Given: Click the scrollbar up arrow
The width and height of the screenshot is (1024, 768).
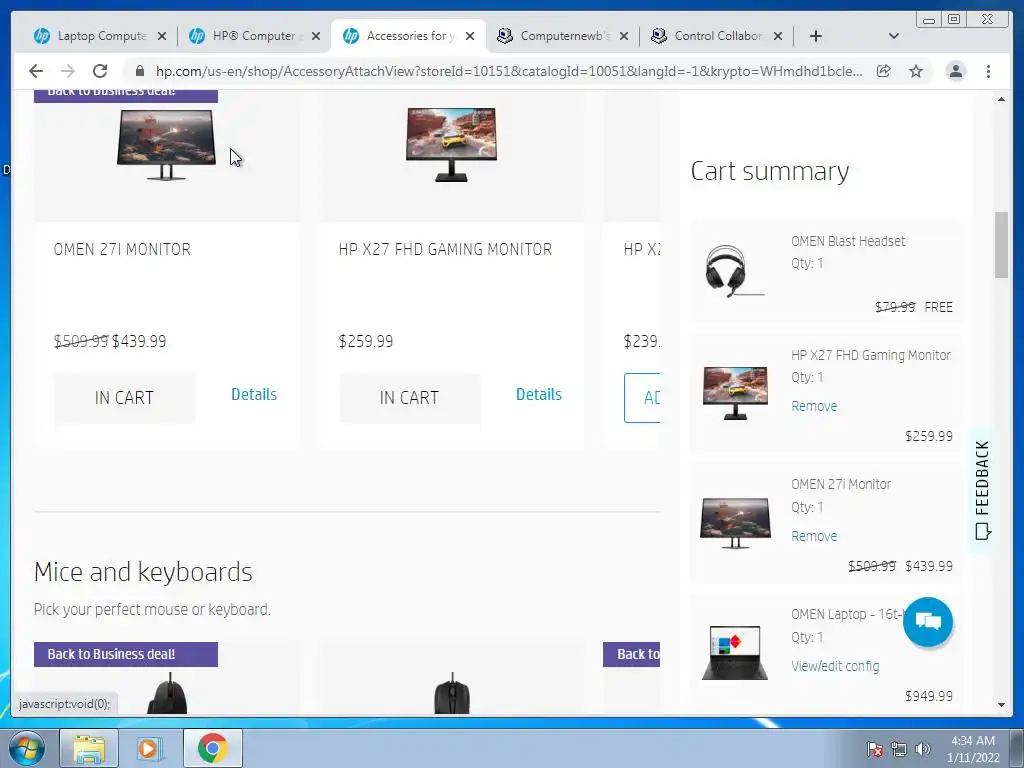Looking at the screenshot, I should pyautogui.click(x=1001, y=99).
